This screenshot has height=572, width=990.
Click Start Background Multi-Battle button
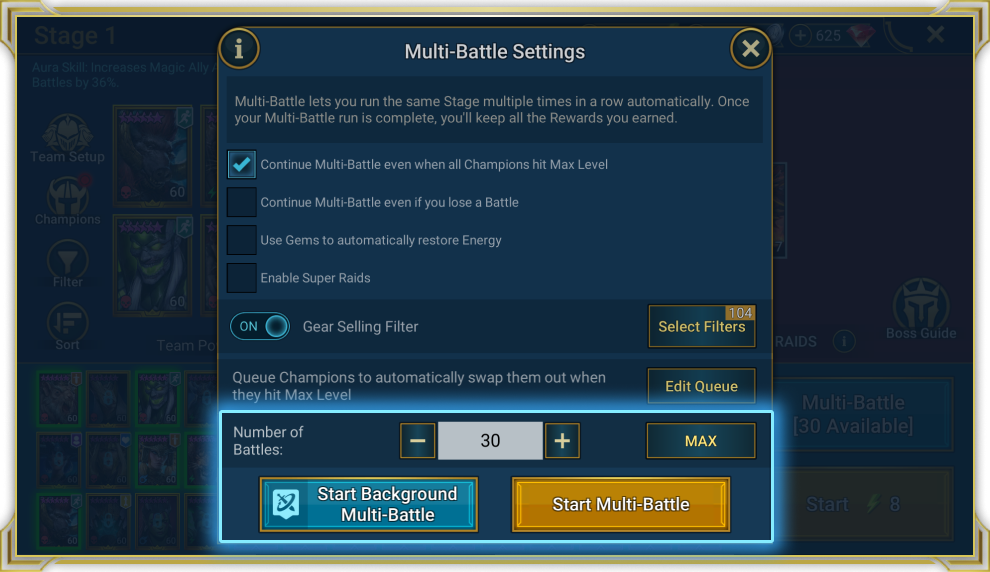pos(369,504)
